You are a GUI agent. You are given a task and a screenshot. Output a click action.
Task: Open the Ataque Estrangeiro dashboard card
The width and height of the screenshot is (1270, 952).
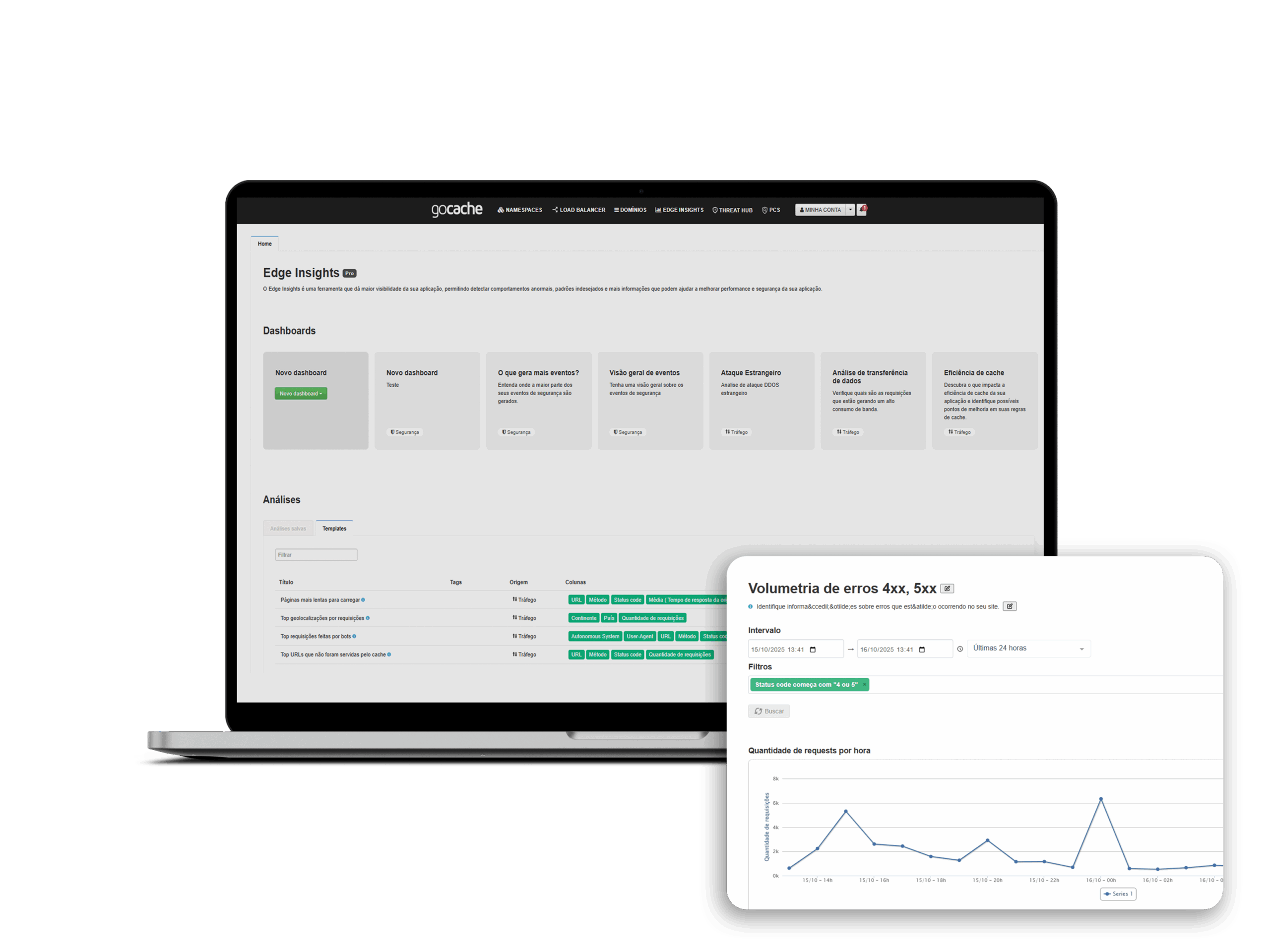(x=762, y=400)
